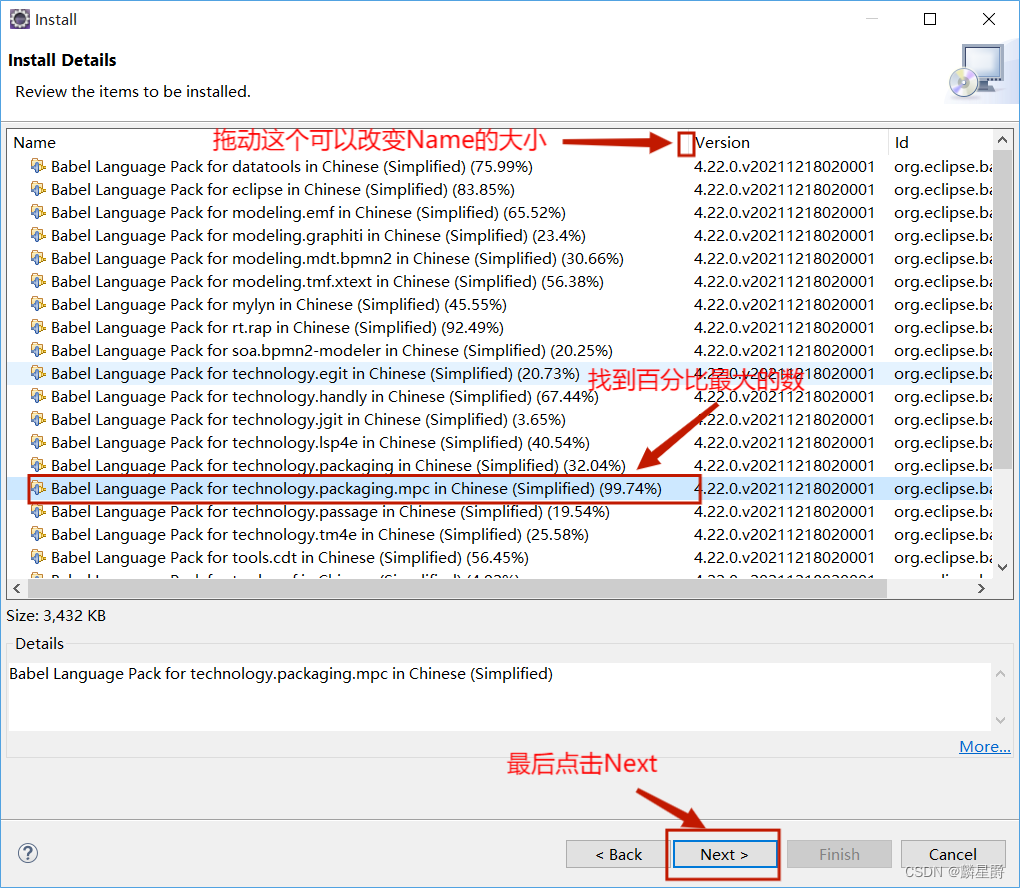Click the list's vertical scrollbar thumb

[x=1002, y=309]
